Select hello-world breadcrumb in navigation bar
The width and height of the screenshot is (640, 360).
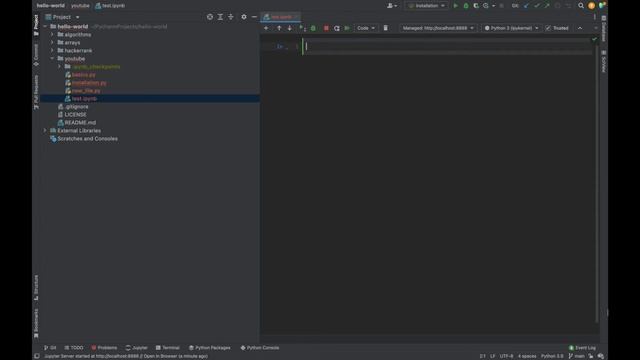click(51, 6)
